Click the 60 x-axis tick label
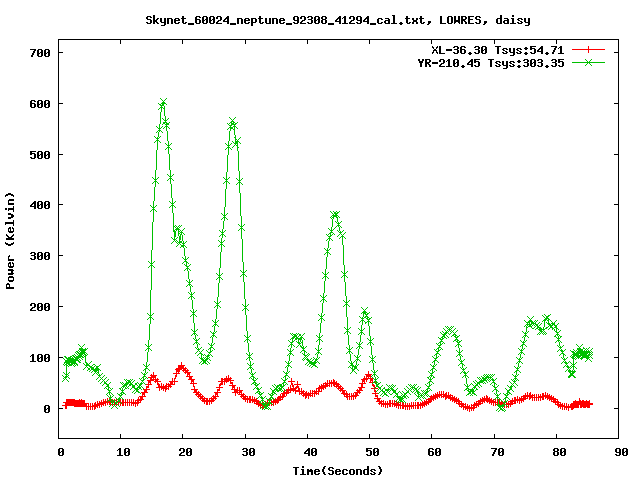The image size is (640, 480). point(434,452)
